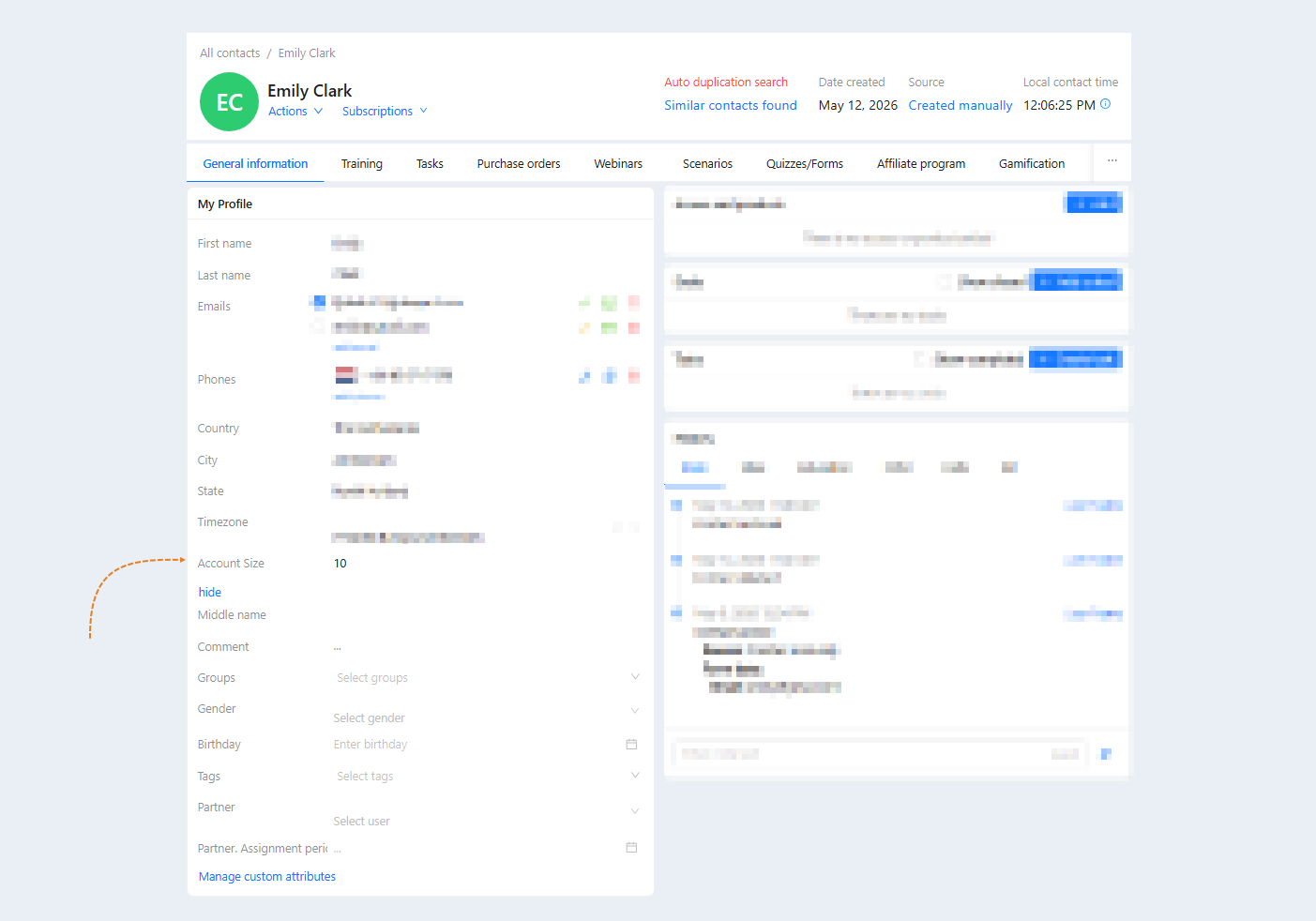
Task: Click the Emily Clark contact name heading
Action: [x=310, y=90]
